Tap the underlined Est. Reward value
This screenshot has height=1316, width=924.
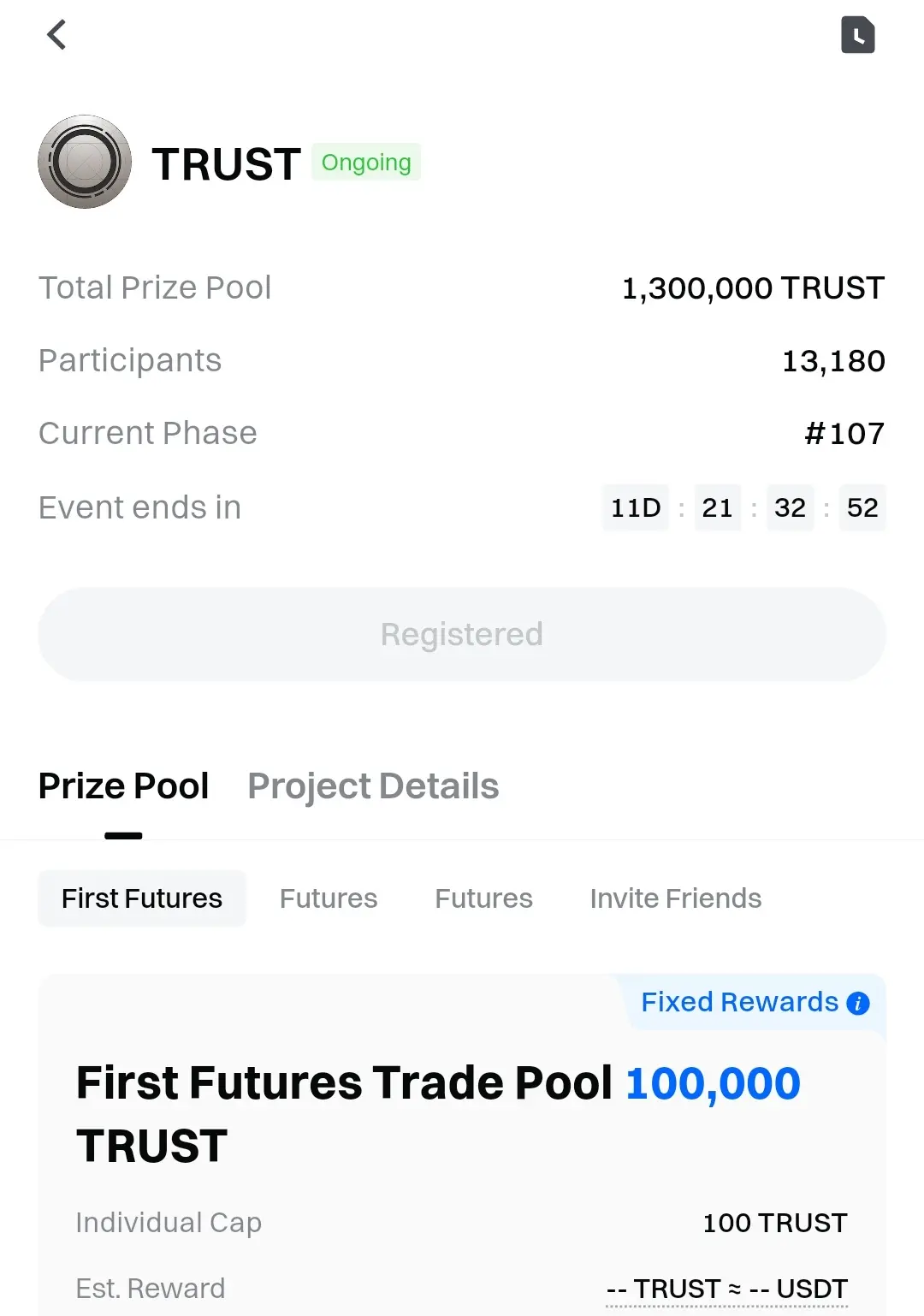[726, 1289]
